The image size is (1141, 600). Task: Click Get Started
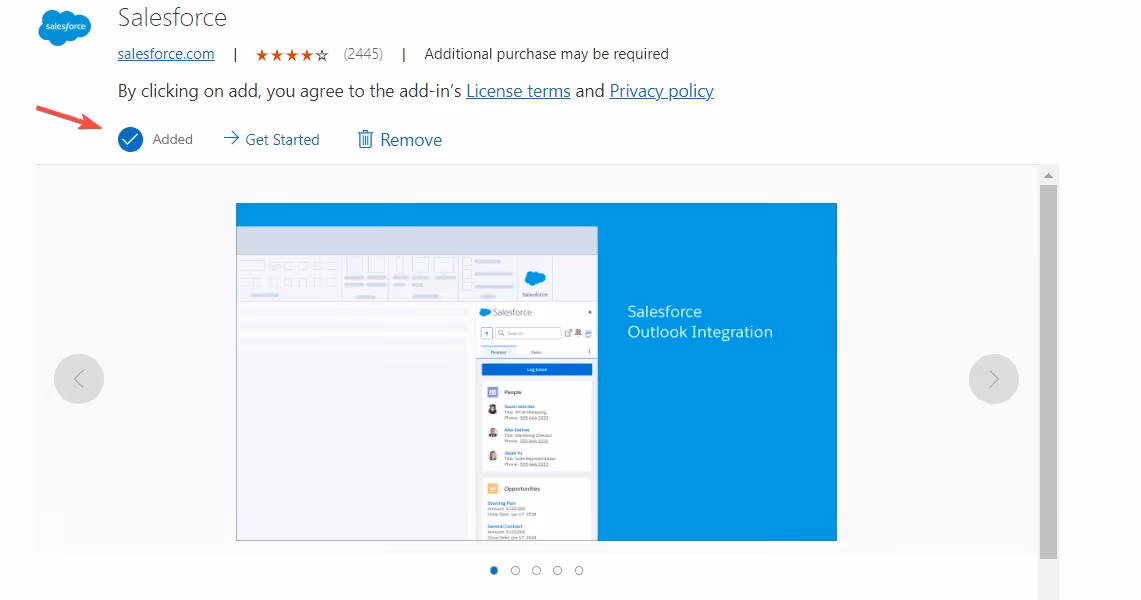point(281,139)
